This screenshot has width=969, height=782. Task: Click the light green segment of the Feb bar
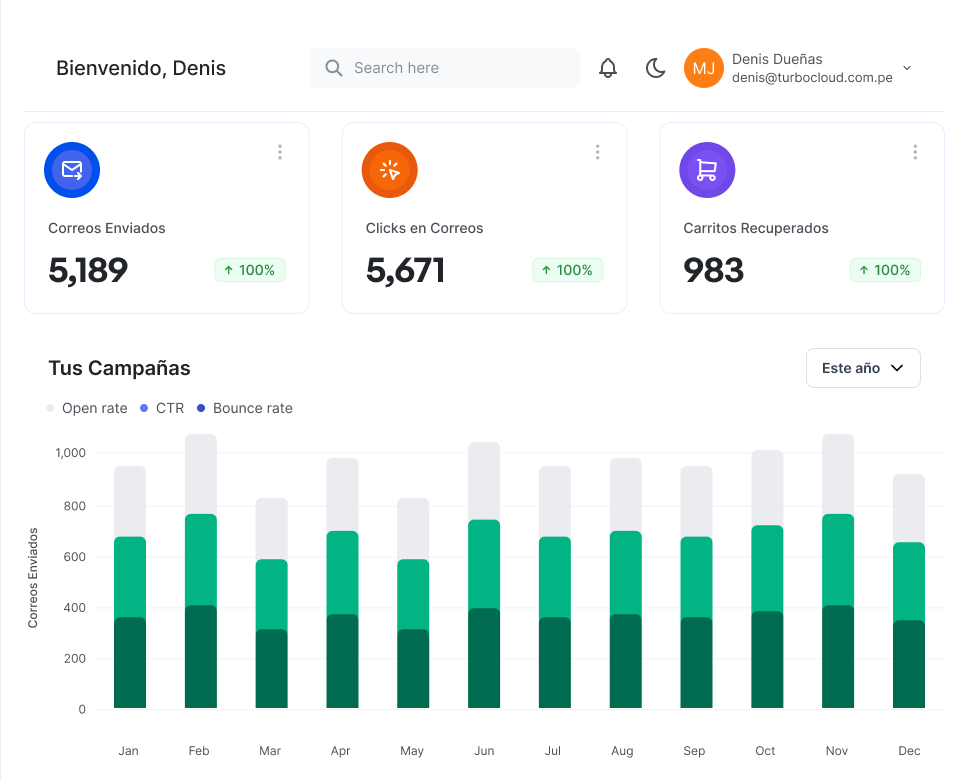[201, 560]
